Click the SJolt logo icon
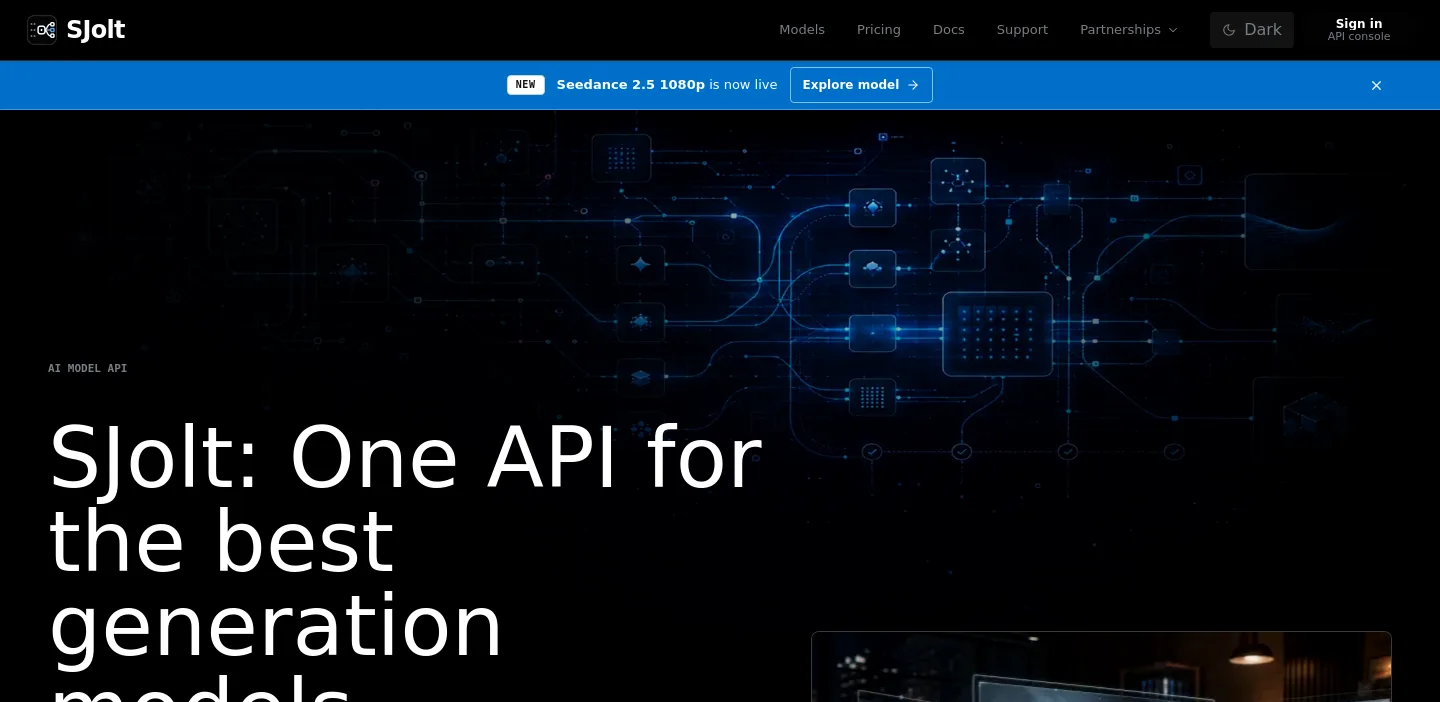The image size is (1440, 702). click(42, 30)
